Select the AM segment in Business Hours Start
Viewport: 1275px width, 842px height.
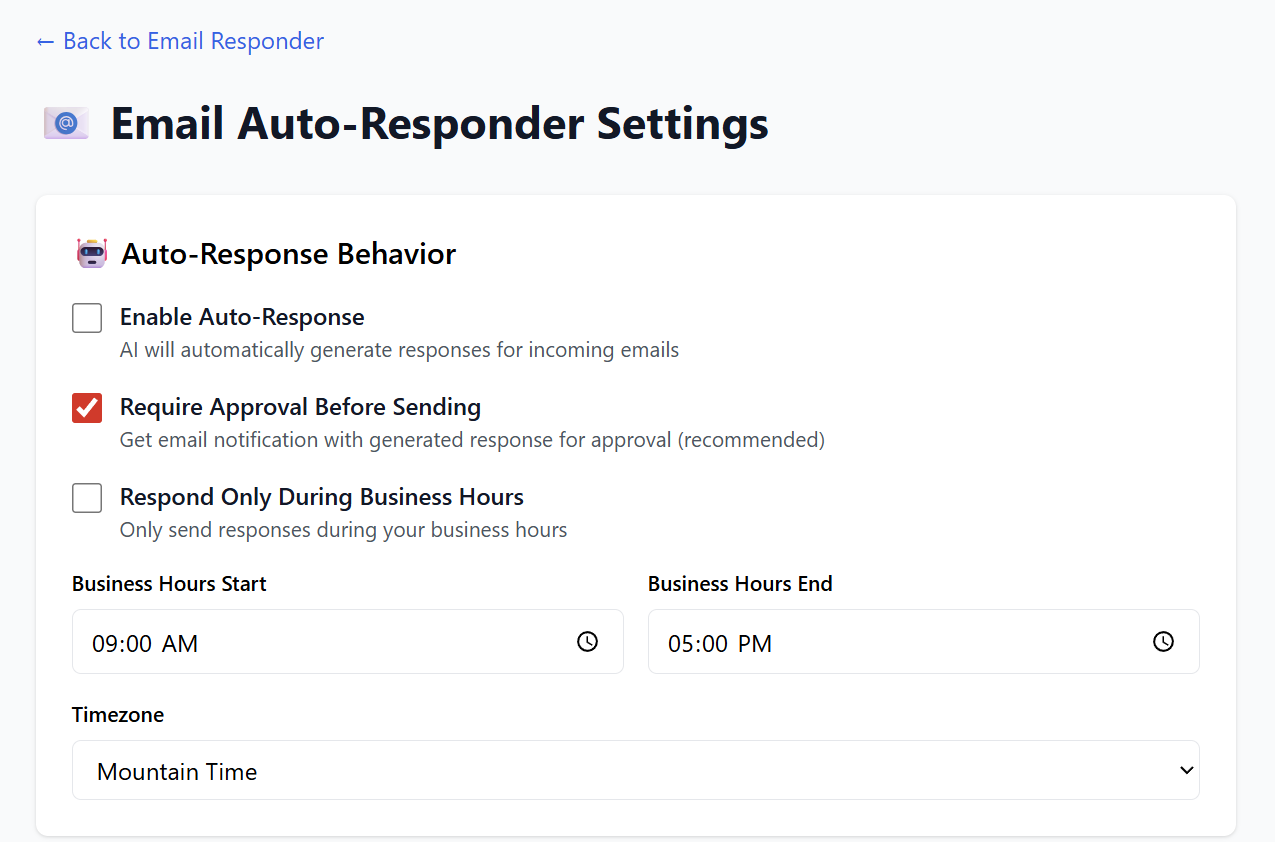tap(180, 644)
